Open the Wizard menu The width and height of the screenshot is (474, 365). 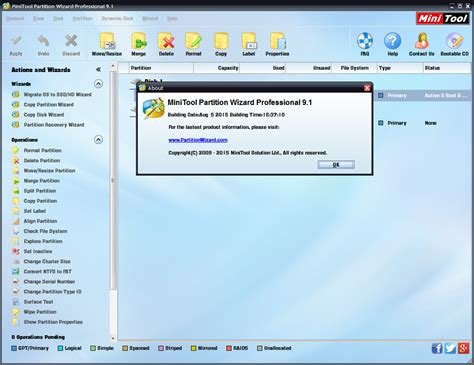point(150,19)
